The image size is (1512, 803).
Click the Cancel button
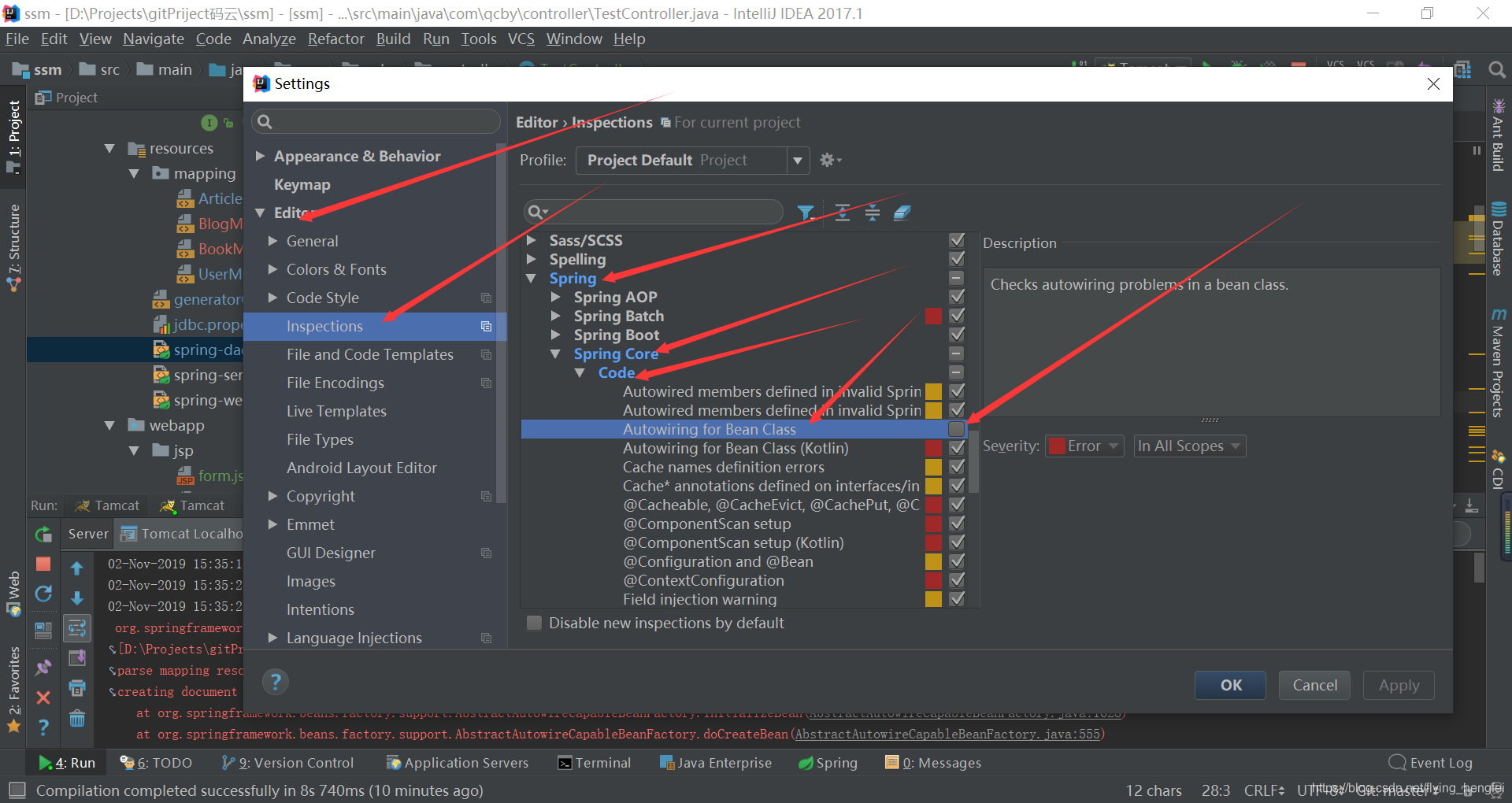coord(1314,685)
